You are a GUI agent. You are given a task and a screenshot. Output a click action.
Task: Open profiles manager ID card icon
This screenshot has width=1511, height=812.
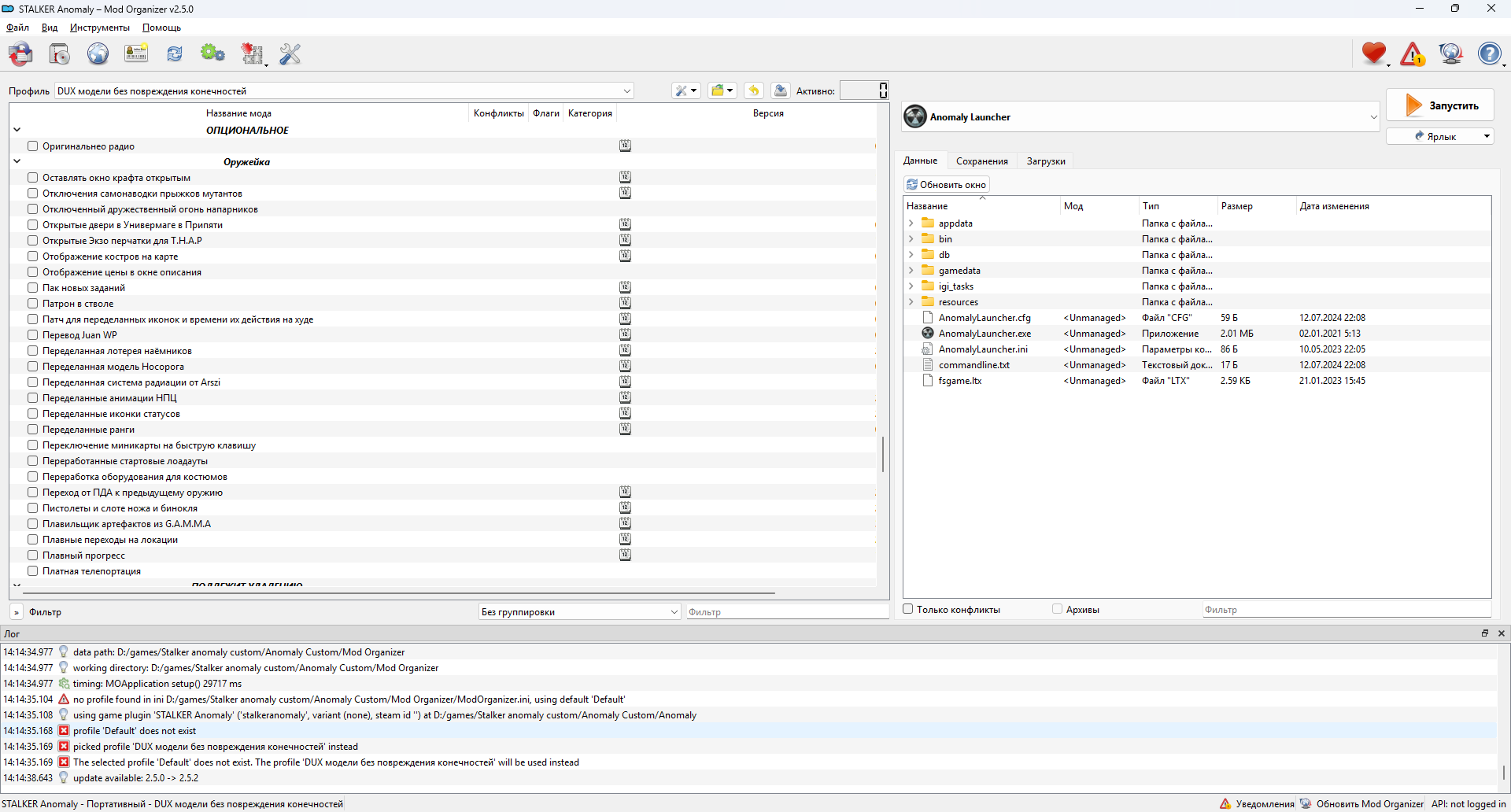[136, 54]
